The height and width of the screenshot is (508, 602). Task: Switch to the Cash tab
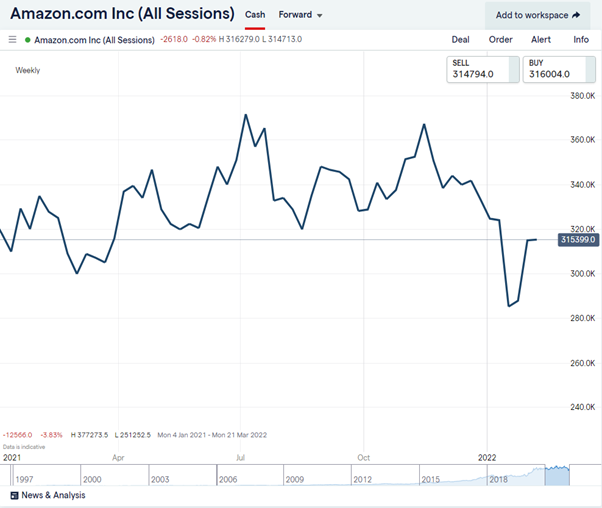coord(255,15)
